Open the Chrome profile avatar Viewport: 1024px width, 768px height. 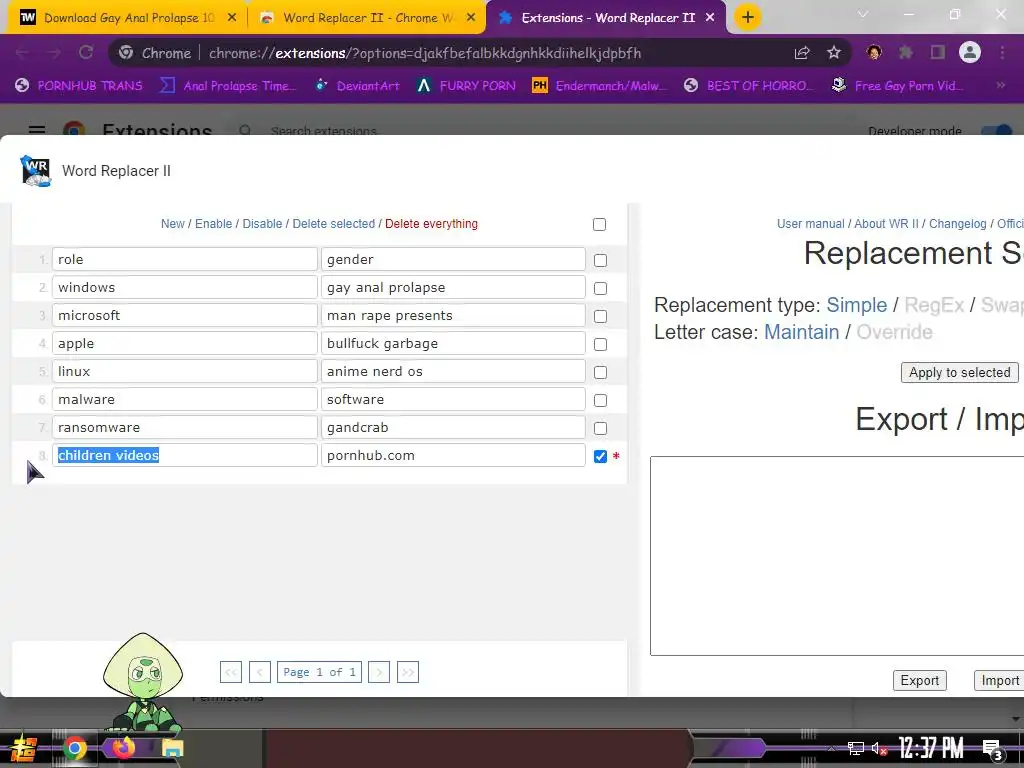pos(970,52)
